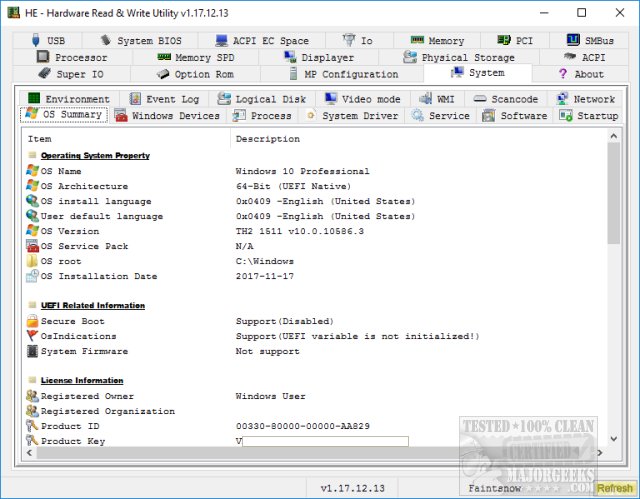Click the Network icon
The height and width of the screenshot is (499, 640).
[x=562, y=98]
